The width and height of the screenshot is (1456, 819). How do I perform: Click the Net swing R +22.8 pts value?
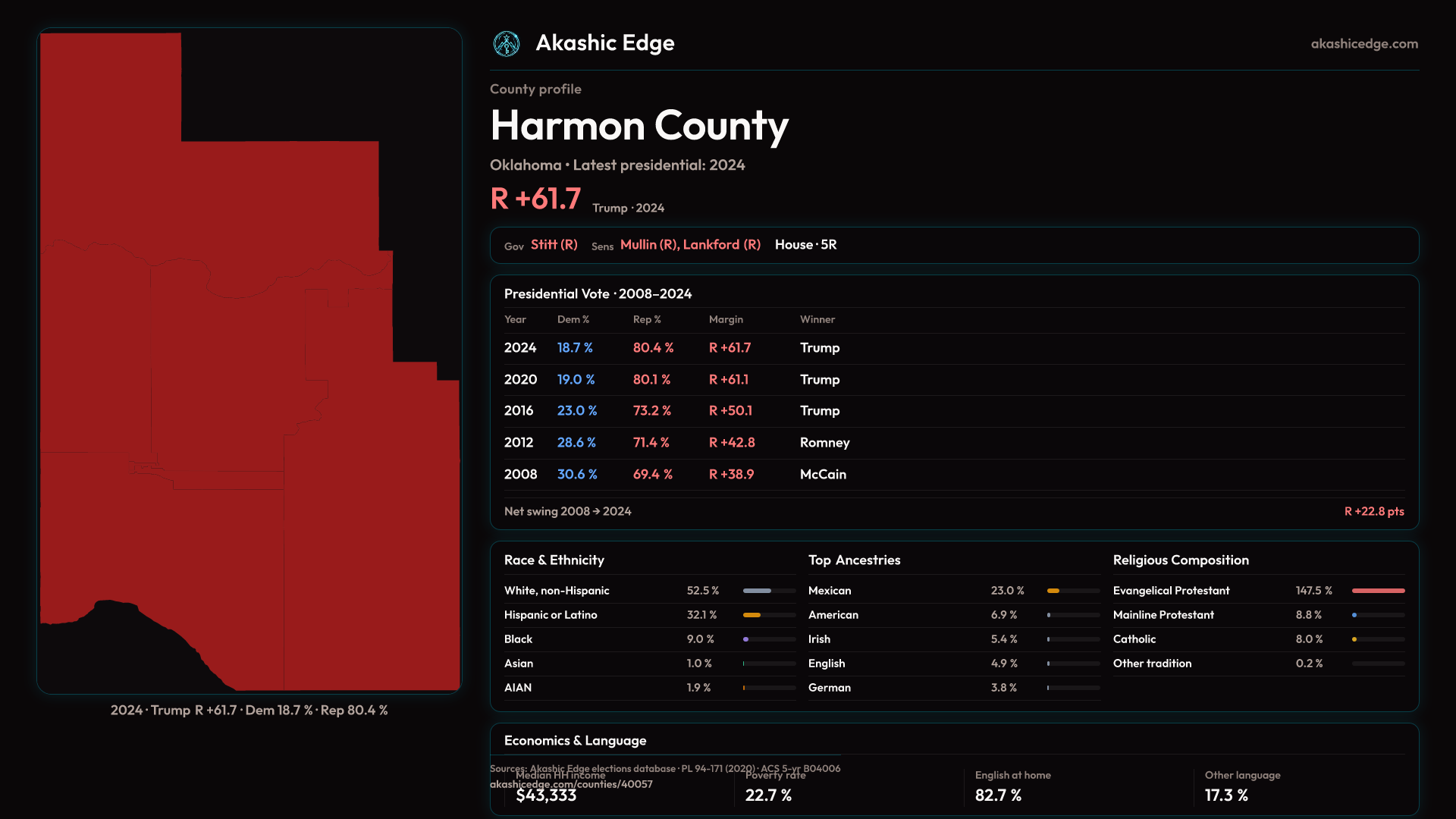1373,512
